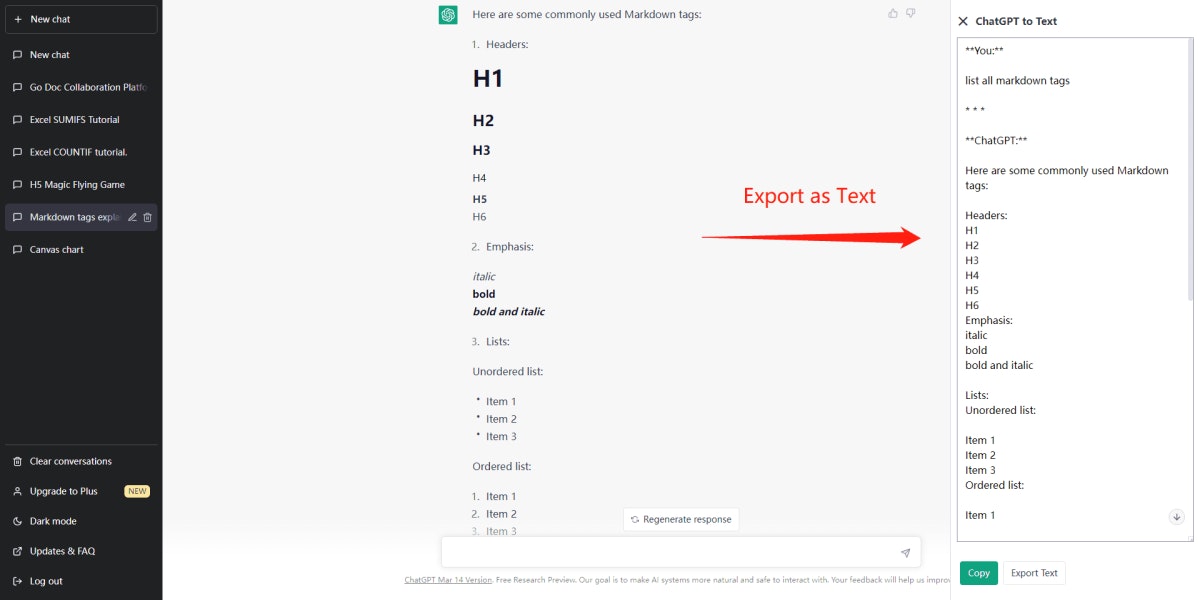
Task: Click the thumbs up icon on the response
Action: (893, 13)
